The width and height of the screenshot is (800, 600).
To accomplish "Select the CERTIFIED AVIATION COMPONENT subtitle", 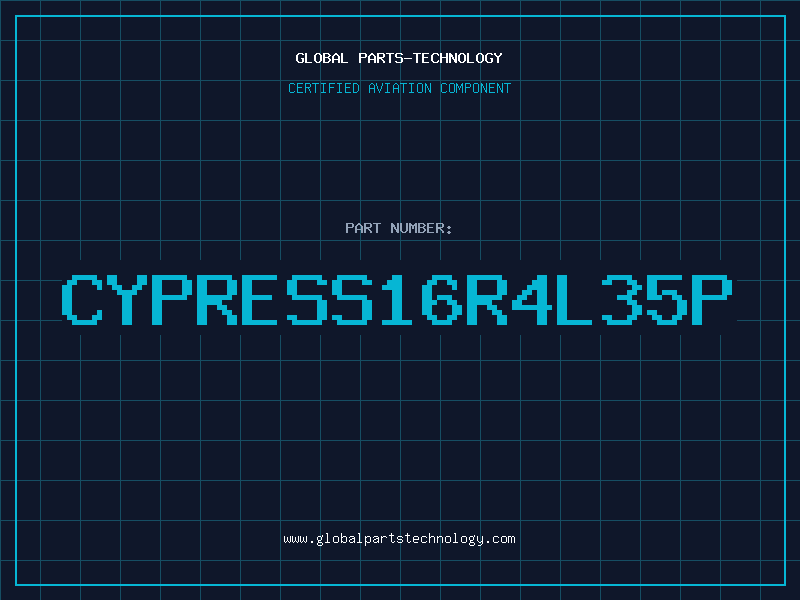I will 399,88.
